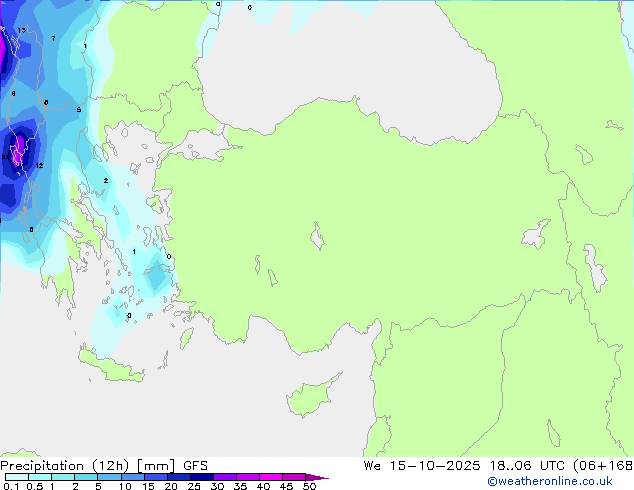Click the legend label '40'
This screenshot has width=634, height=490.
[263, 486]
